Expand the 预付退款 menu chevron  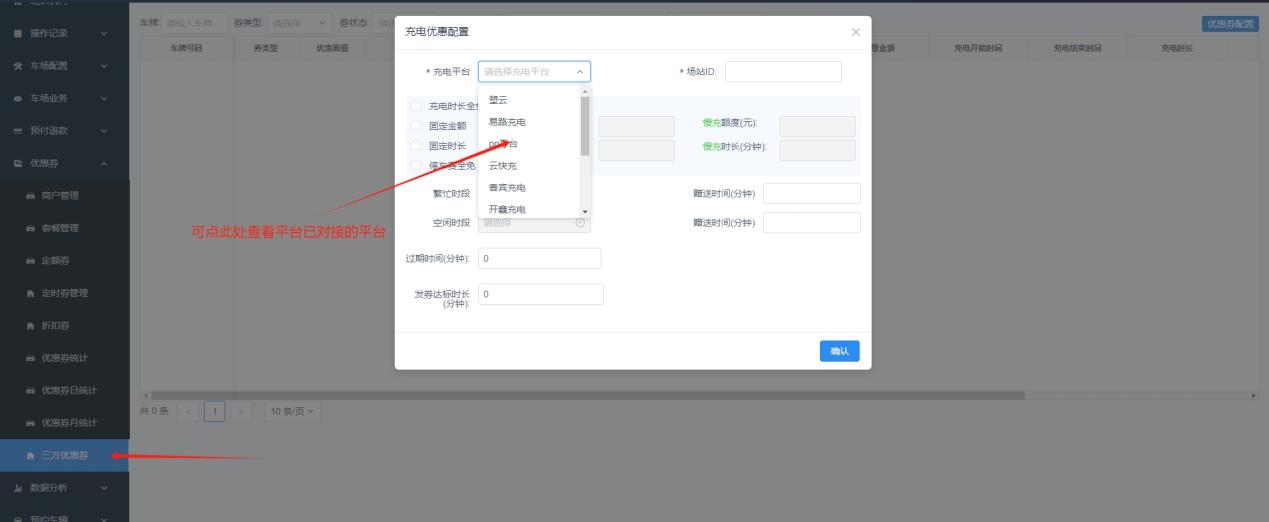pos(105,131)
